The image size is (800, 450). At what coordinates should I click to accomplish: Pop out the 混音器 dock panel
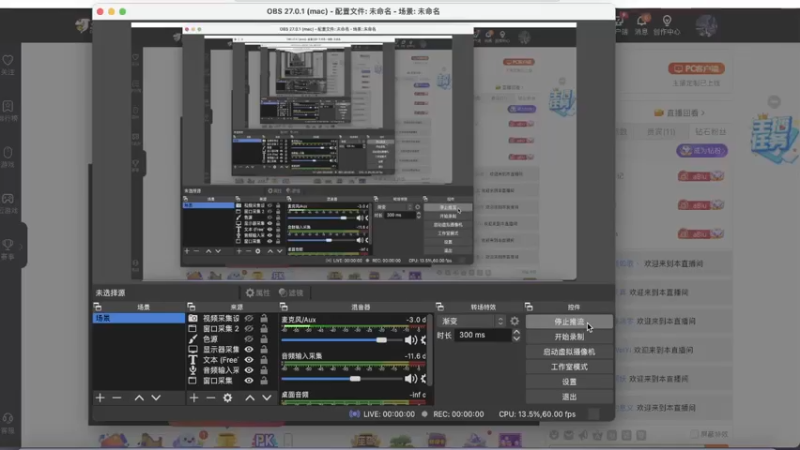284,307
